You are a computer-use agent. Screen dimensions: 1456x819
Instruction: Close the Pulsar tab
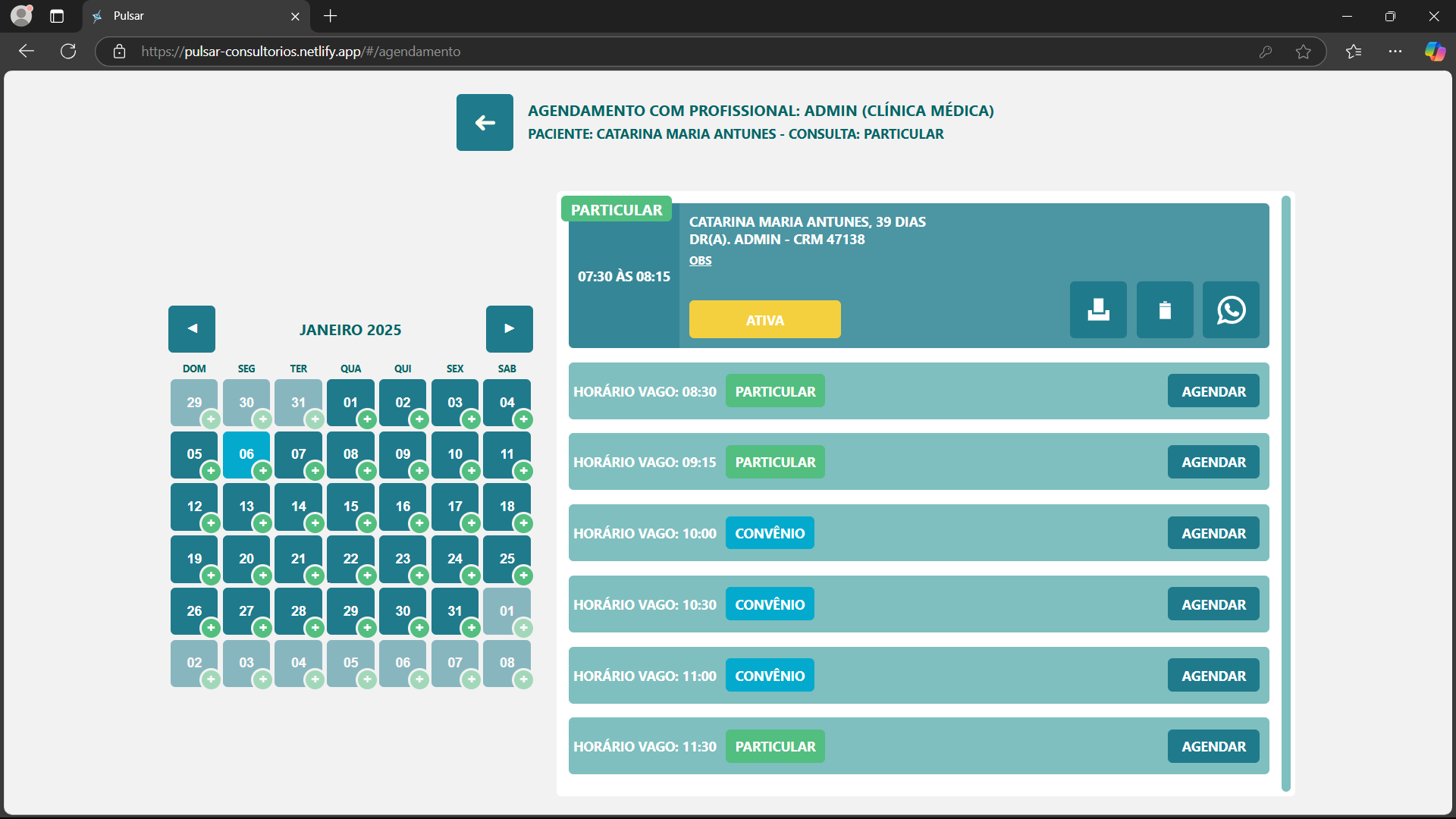[x=295, y=16]
